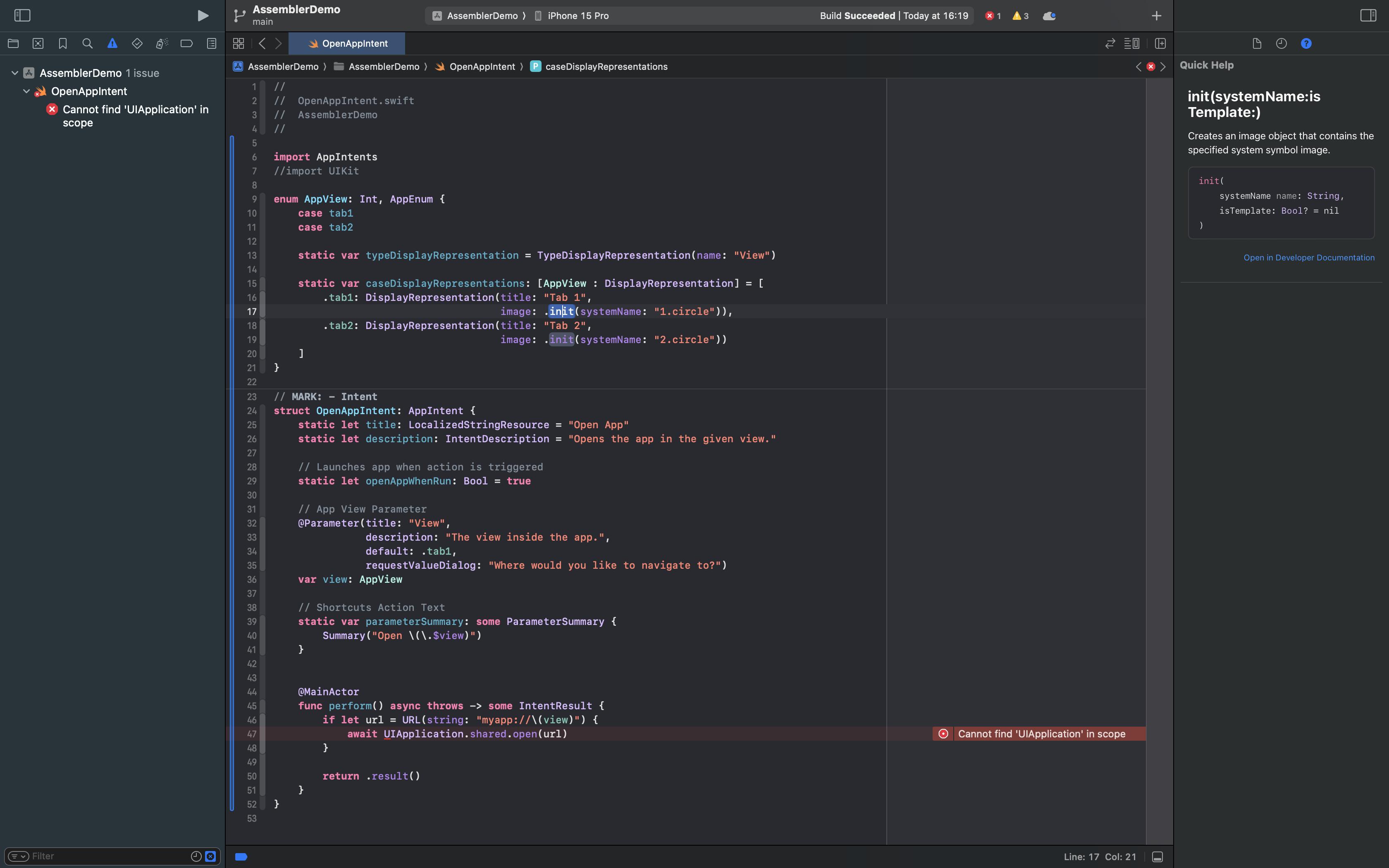This screenshot has width=1389, height=868.
Task: Toggle the right inspector panel
Action: tap(1368, 16)
